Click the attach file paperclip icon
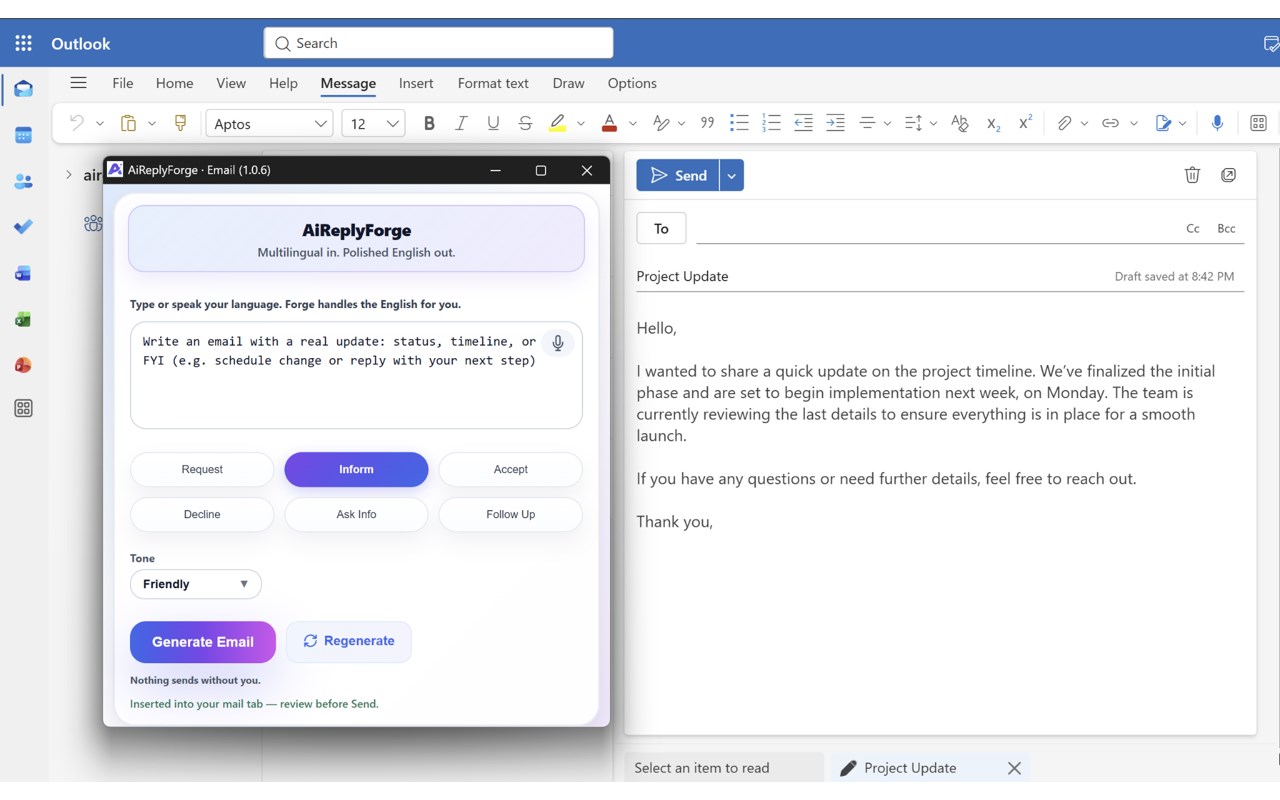 1064,123
